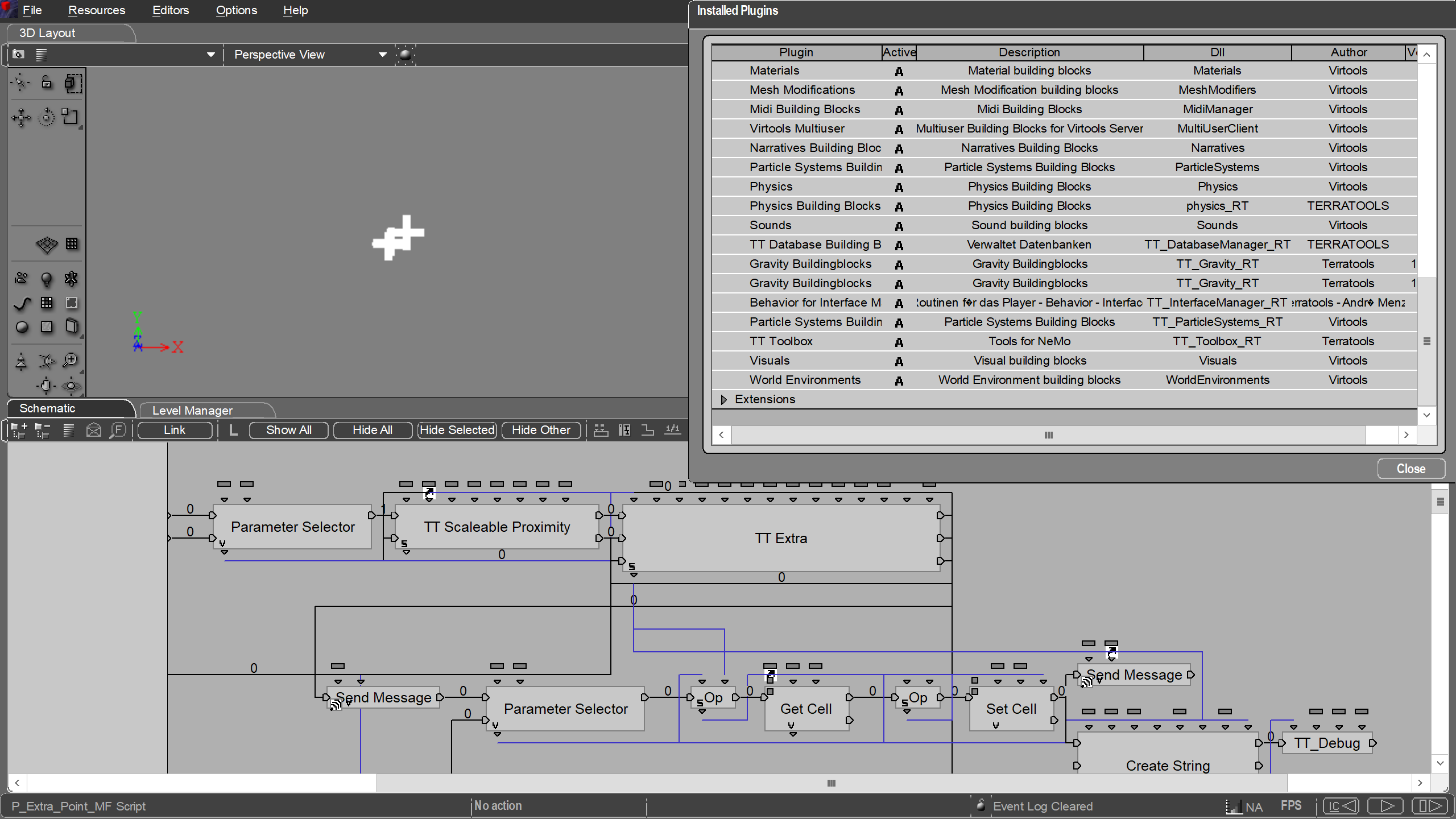Open the empty selection dropdown left of Perspective View
The image size is (1456, 819).
pyautogui.click(x=210, y=55)
